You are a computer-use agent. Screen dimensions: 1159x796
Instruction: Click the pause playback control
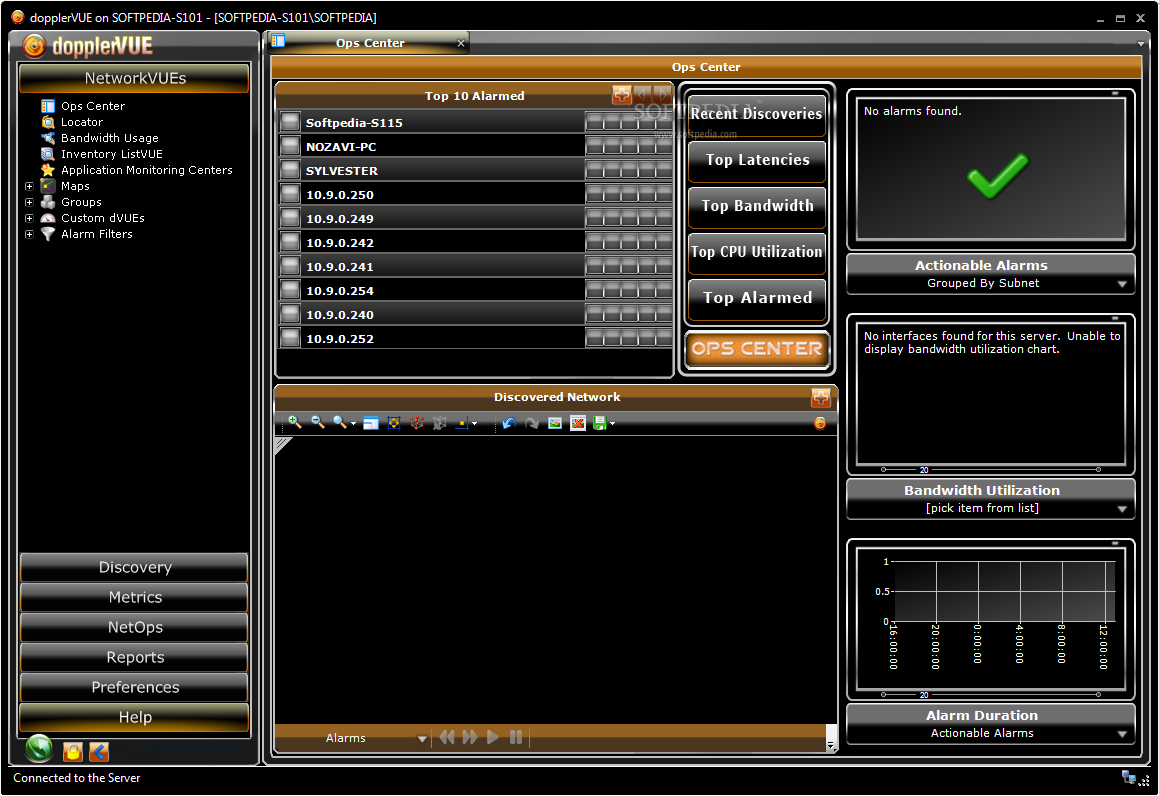tap(516, 738)
